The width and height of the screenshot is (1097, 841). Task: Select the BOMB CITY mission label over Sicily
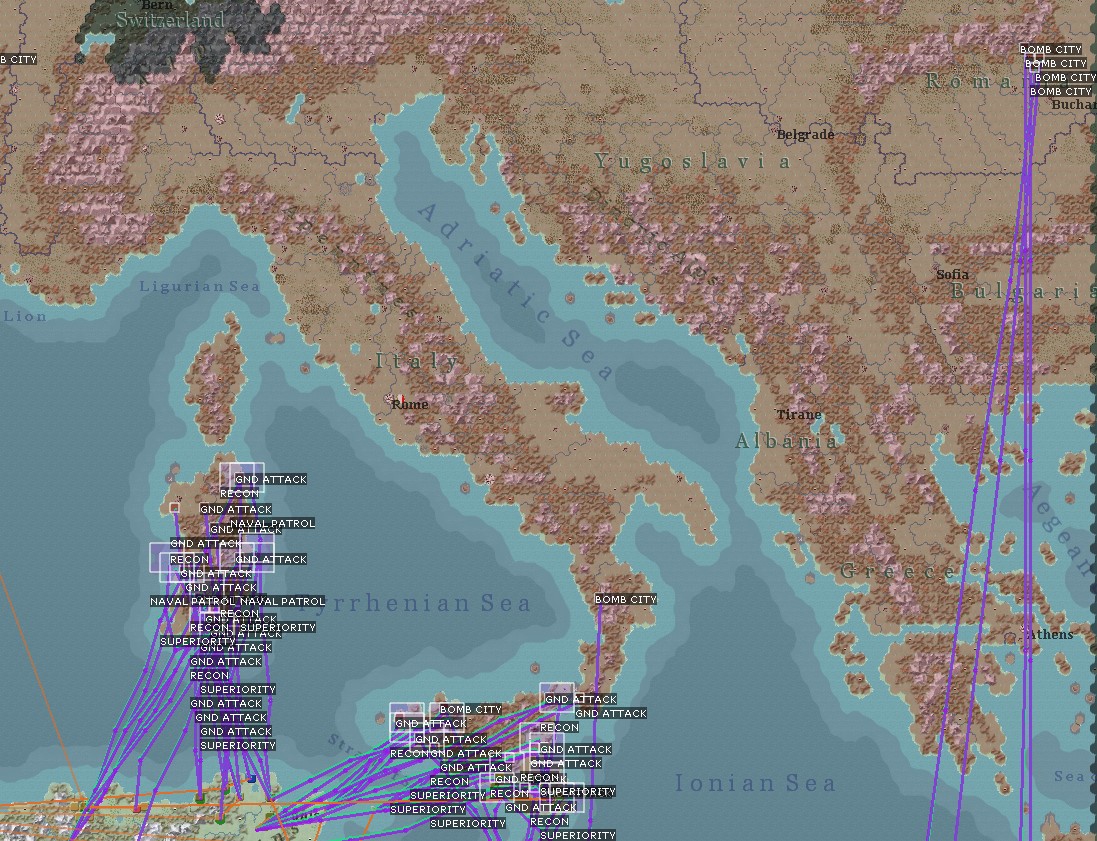point(471,709)
